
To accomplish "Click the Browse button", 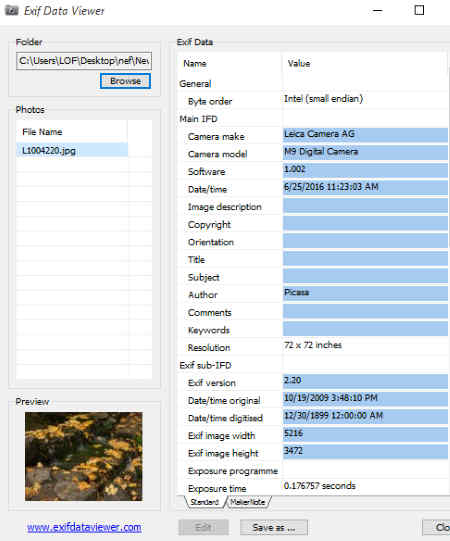I will (x=125, y=81).
